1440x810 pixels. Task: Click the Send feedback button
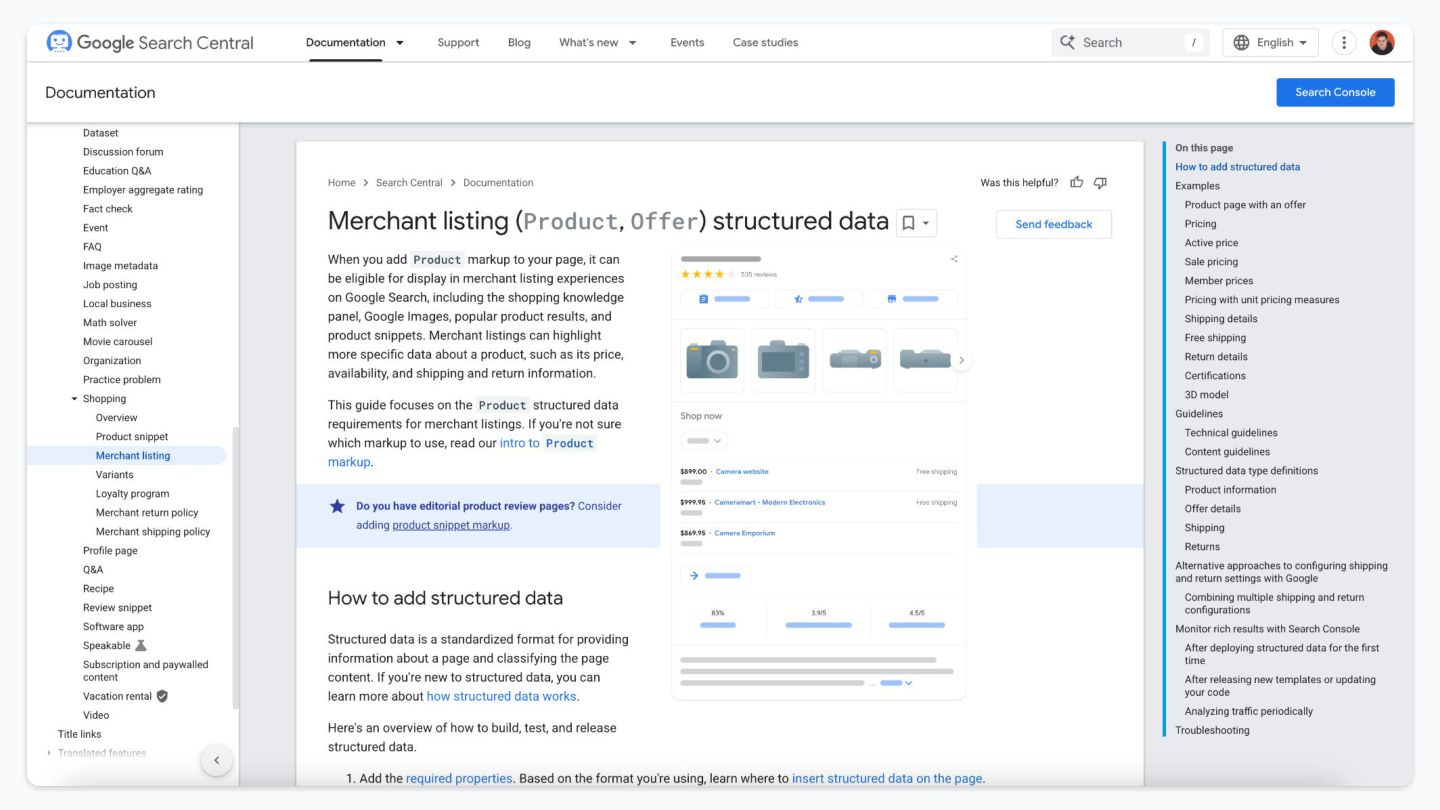1053,224
